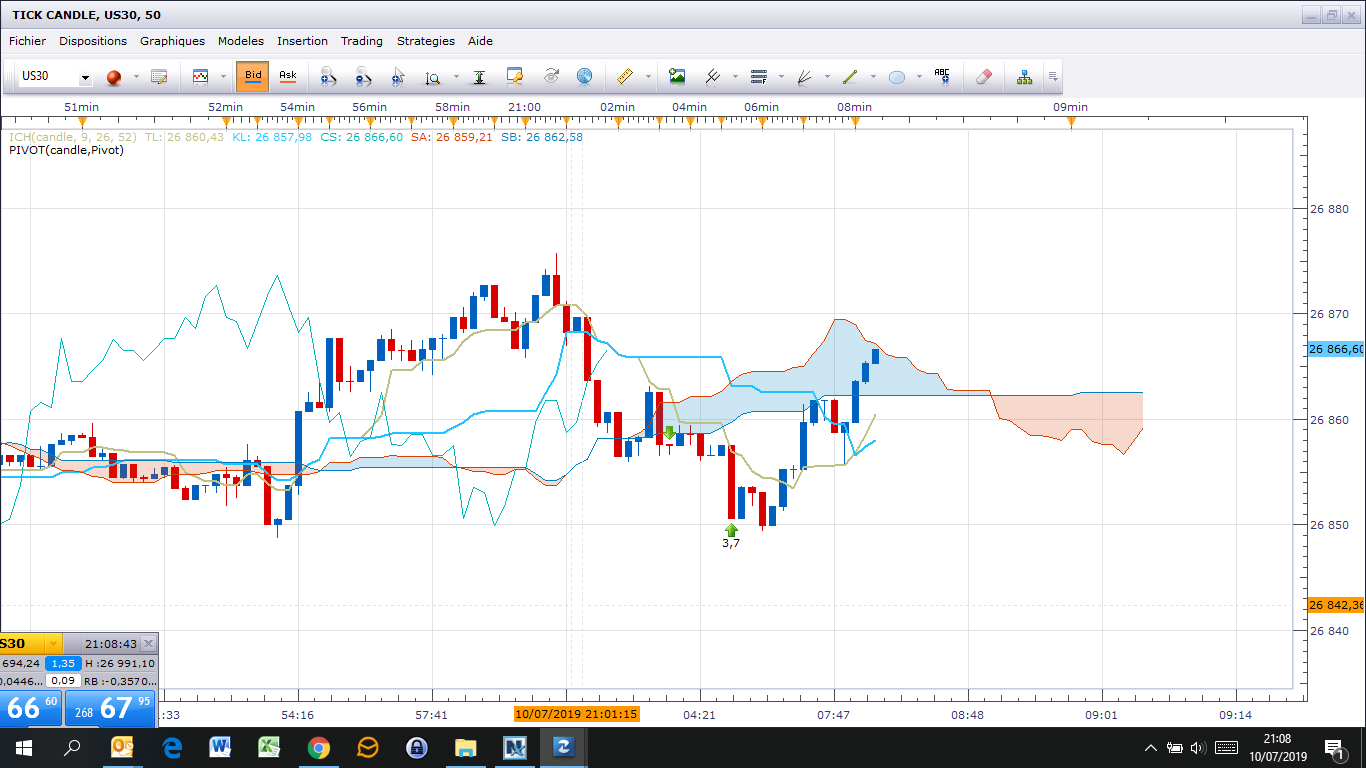Open Outlook from the taskbar
The image size is (1366, 768).
click(x=122, y=747)
